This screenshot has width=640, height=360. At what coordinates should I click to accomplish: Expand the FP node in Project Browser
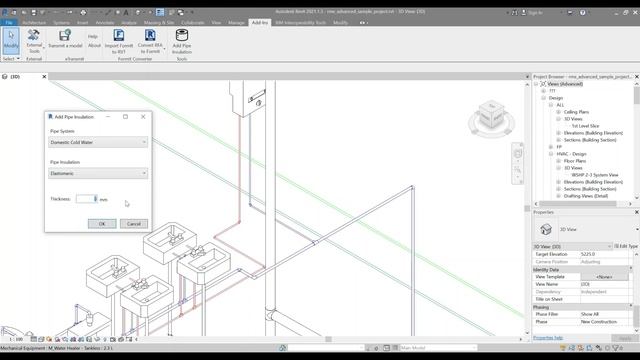click(551, 147)
